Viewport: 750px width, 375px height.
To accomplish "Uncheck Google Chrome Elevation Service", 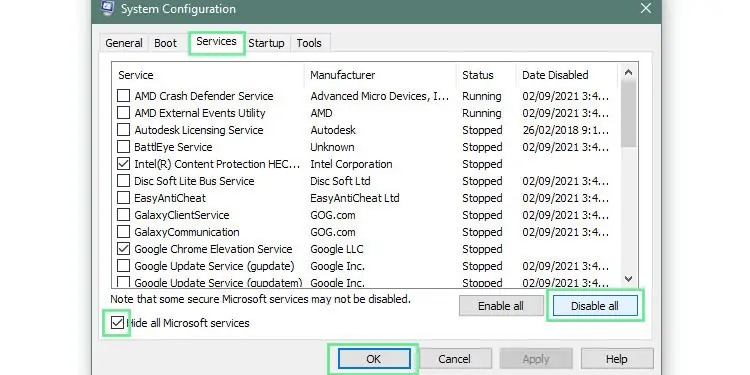I will [123, 249].
